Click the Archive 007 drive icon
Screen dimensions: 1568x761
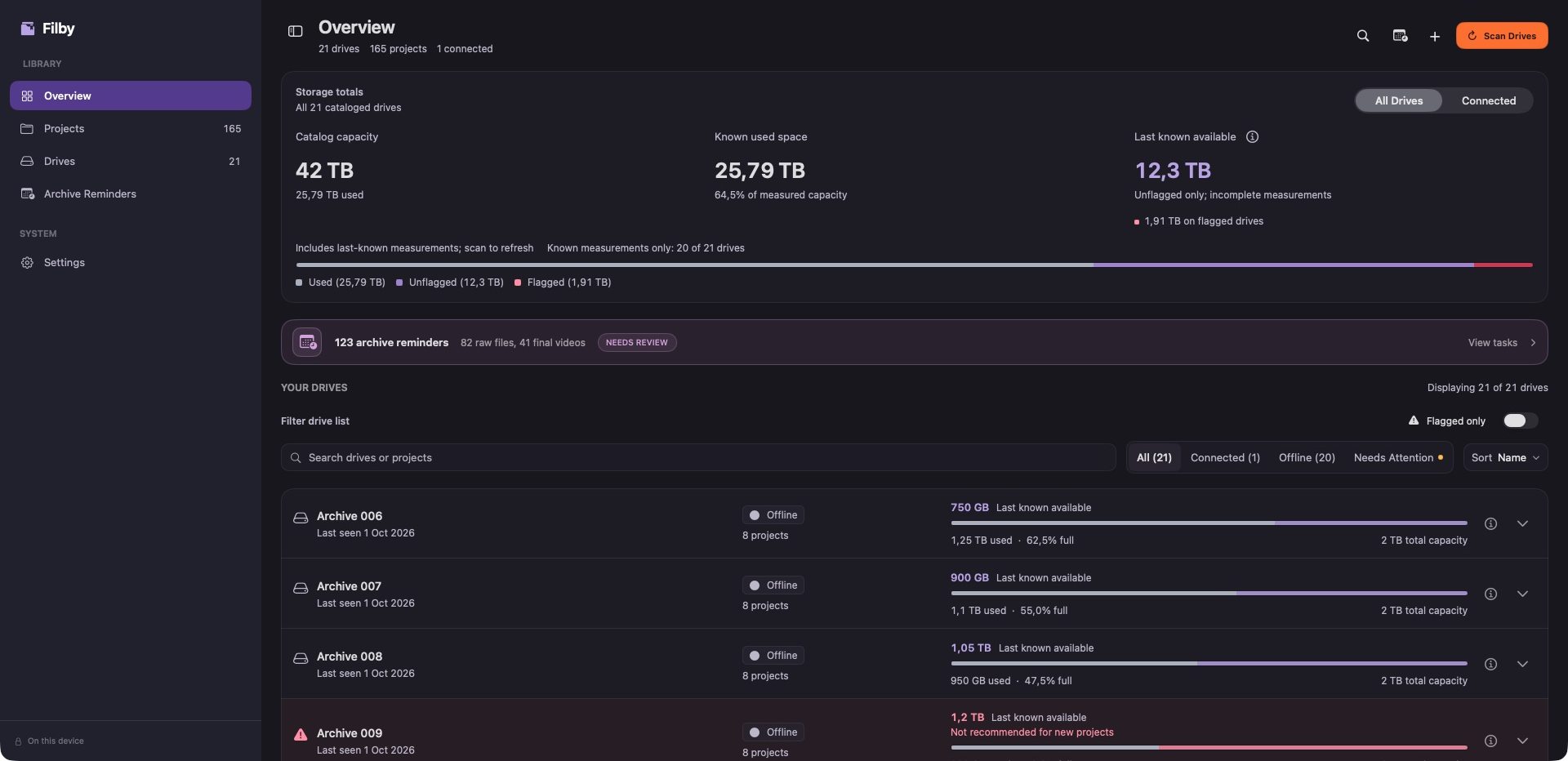(301, 588)
